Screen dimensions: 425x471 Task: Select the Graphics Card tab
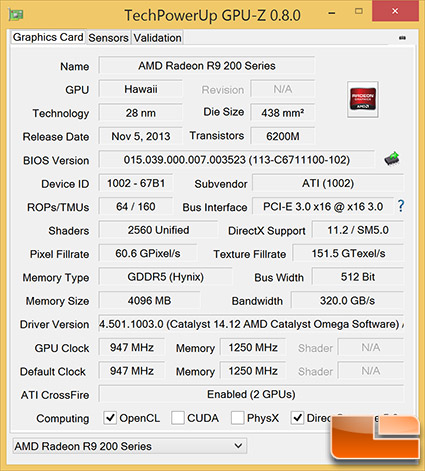[x=48, y=37]
